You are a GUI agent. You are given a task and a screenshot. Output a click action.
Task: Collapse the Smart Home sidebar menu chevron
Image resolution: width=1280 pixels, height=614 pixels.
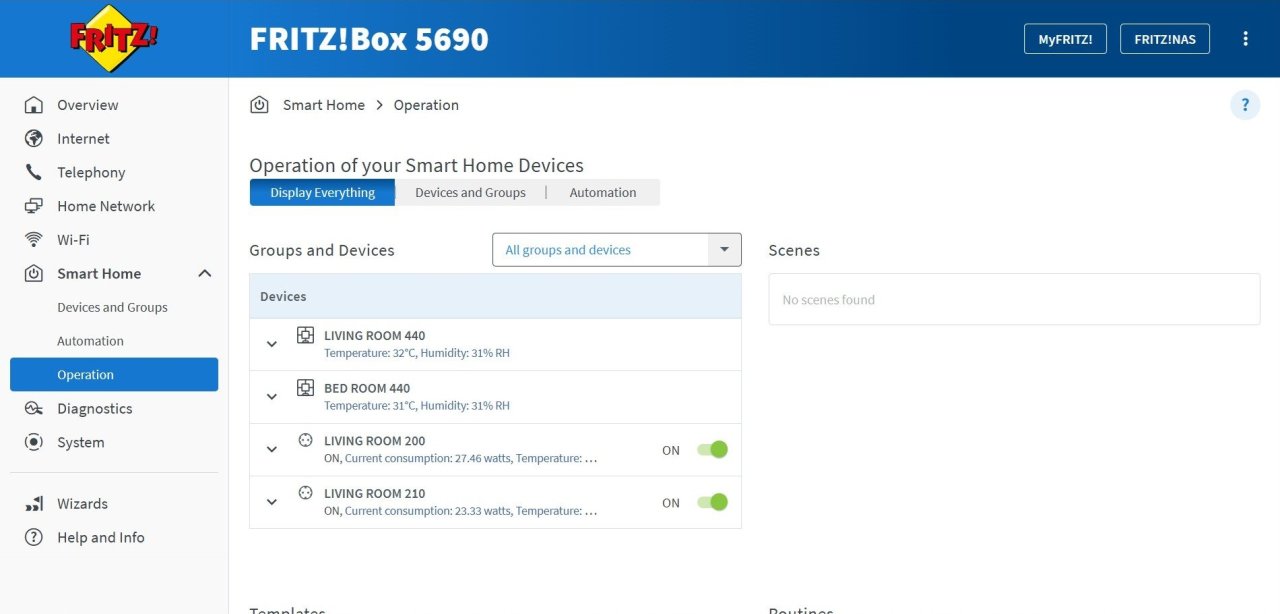click(x=205, y=273)
